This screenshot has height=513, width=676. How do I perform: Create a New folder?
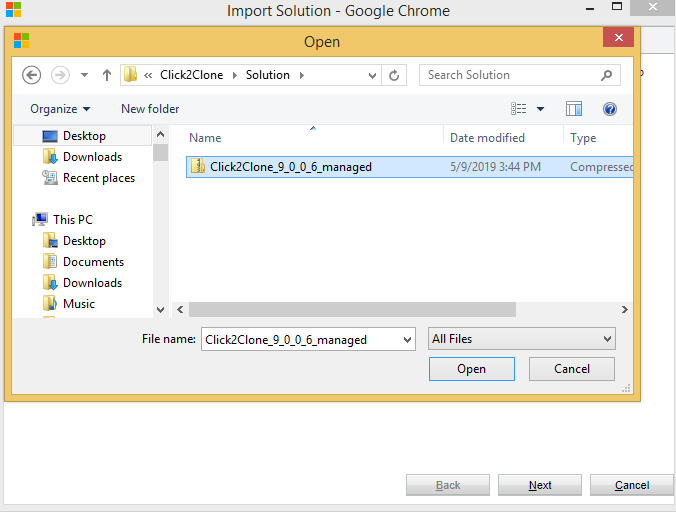click(150, 109)
